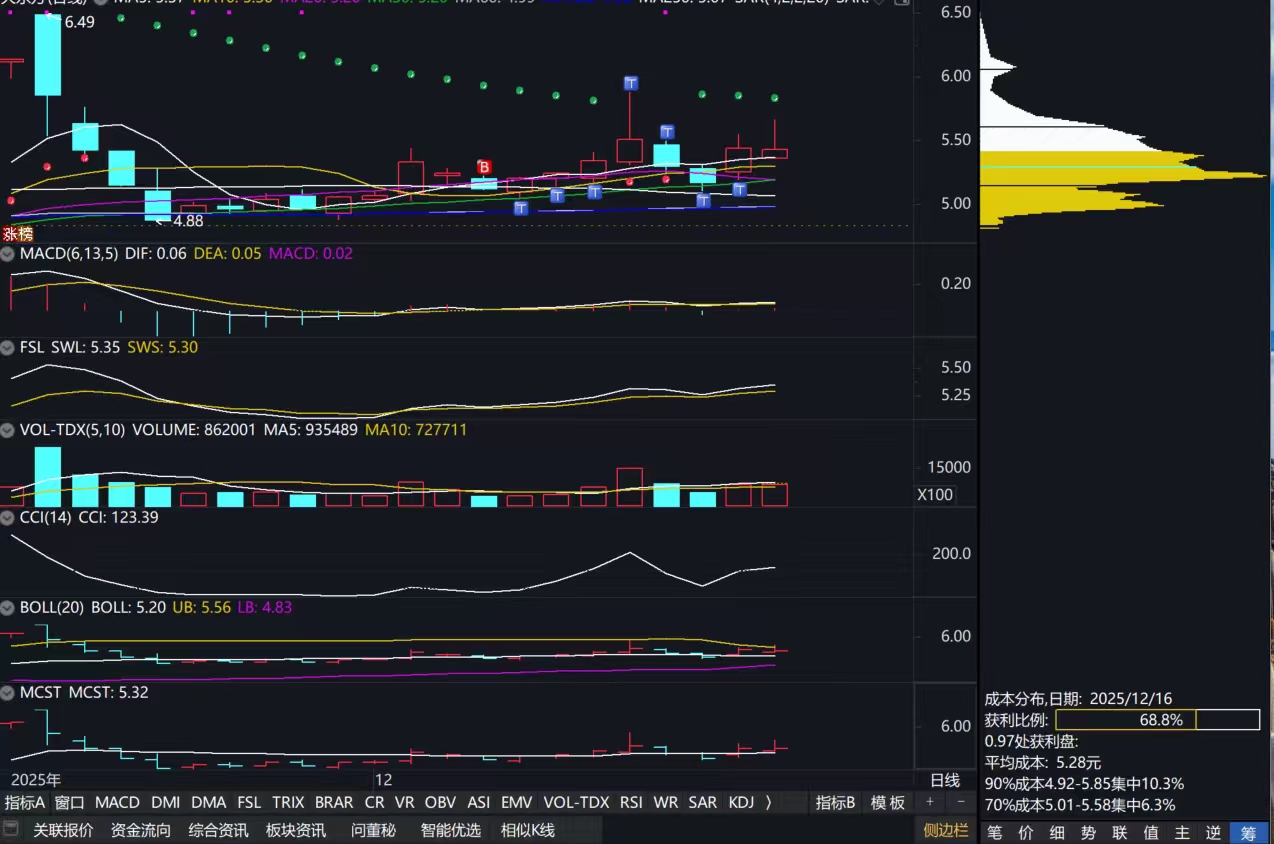1274x844 pixels.
Task: Switch side panel to 势 tab
Action: [1089, 832]
